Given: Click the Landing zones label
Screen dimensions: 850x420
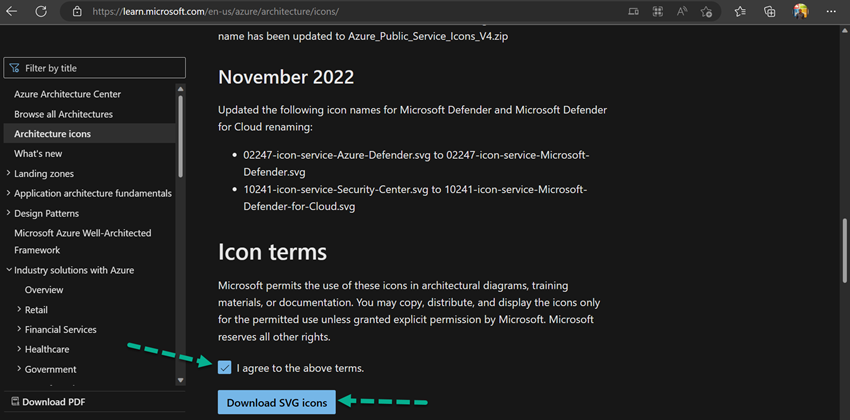Looking at the screenshot, I should 44,173.
